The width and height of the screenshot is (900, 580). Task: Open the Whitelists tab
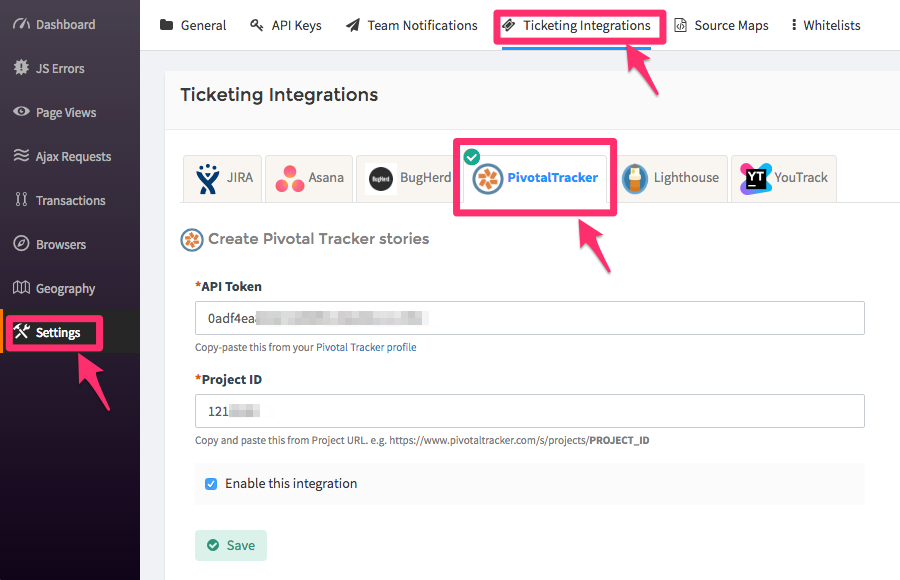(x=825, y=25)
